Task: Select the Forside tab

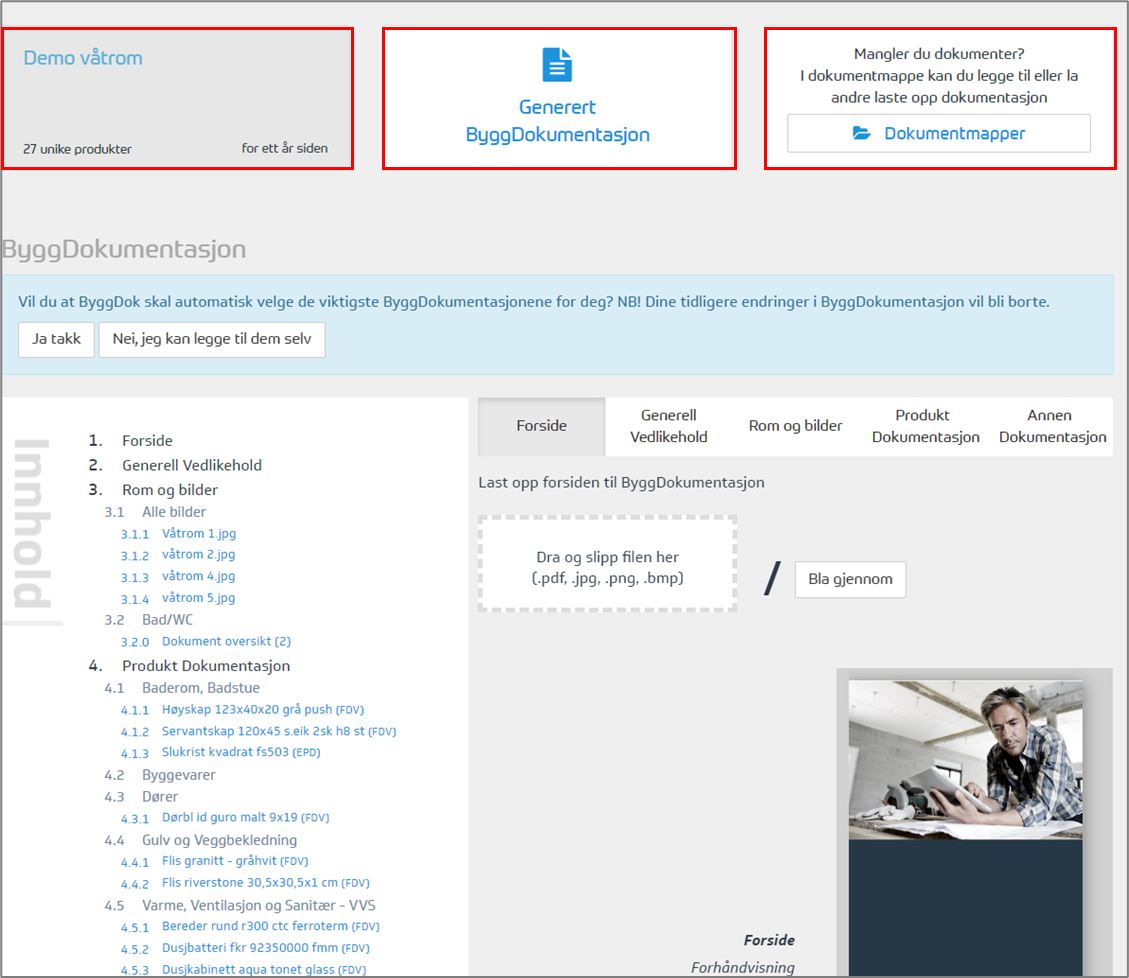Action: click(541, 426)
